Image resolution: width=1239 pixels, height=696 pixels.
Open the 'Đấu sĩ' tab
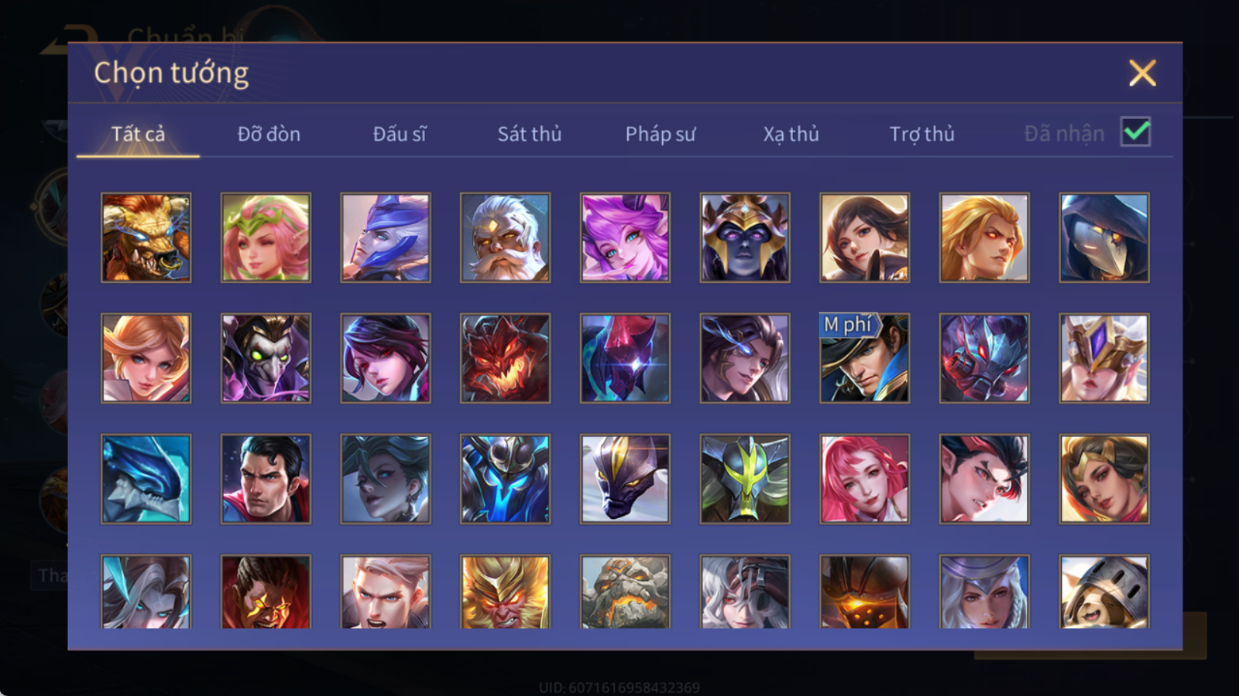400,134
